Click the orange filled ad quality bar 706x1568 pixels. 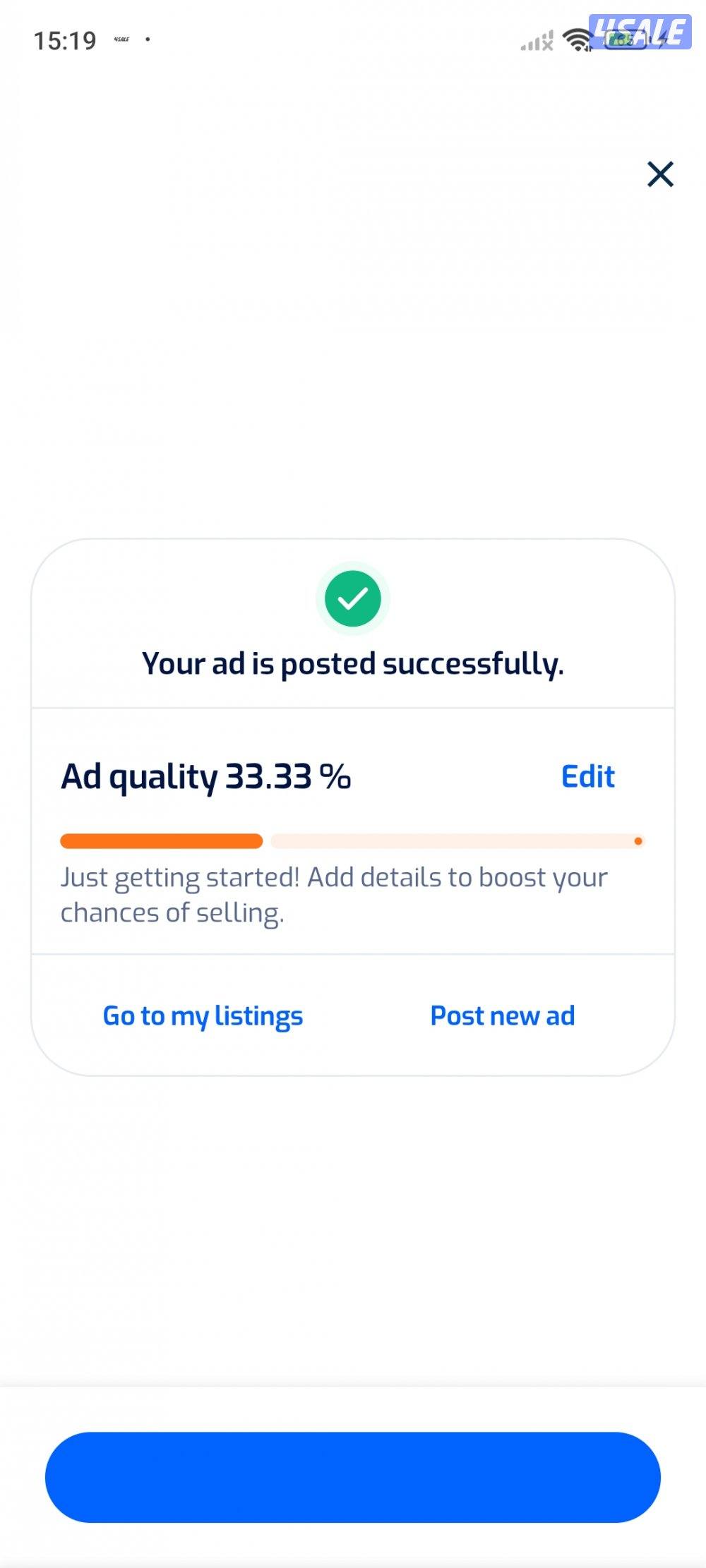click(162, 841)
